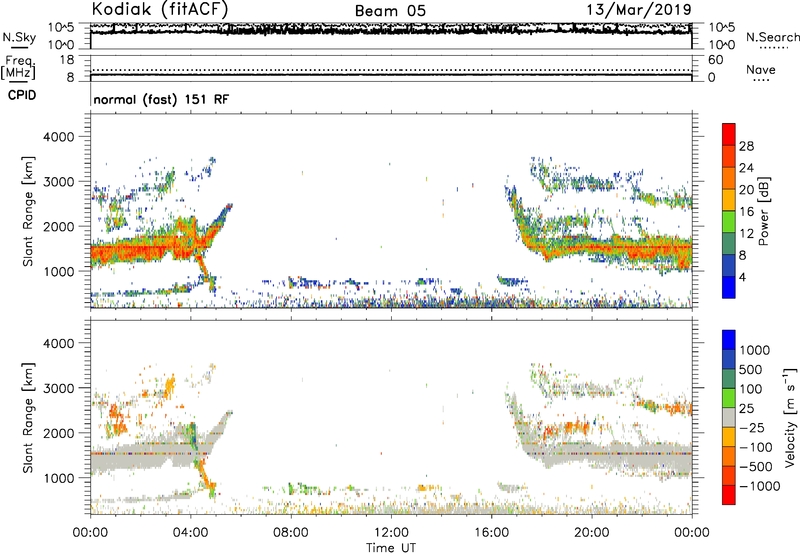Click the 'Nave' legend label
Screen dimensions: 800x554
coord(761,70)
